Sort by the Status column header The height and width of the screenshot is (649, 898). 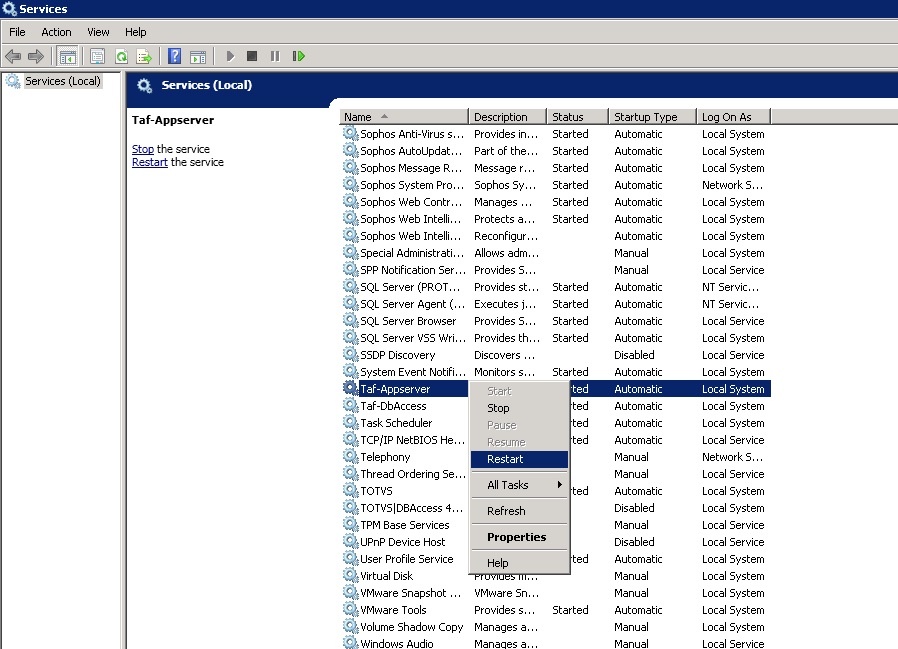577,117
